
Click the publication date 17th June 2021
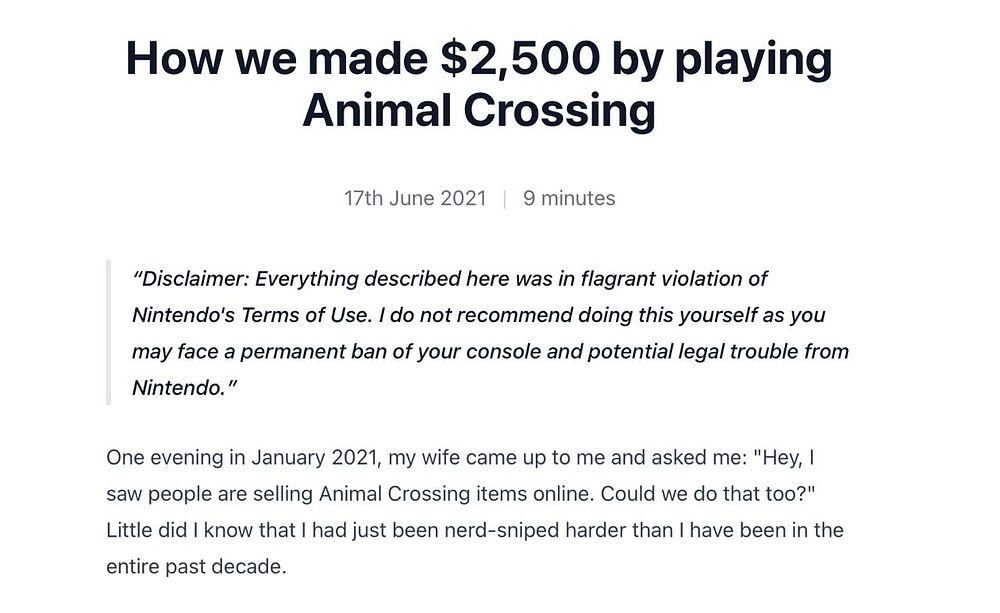coord(415,198)
